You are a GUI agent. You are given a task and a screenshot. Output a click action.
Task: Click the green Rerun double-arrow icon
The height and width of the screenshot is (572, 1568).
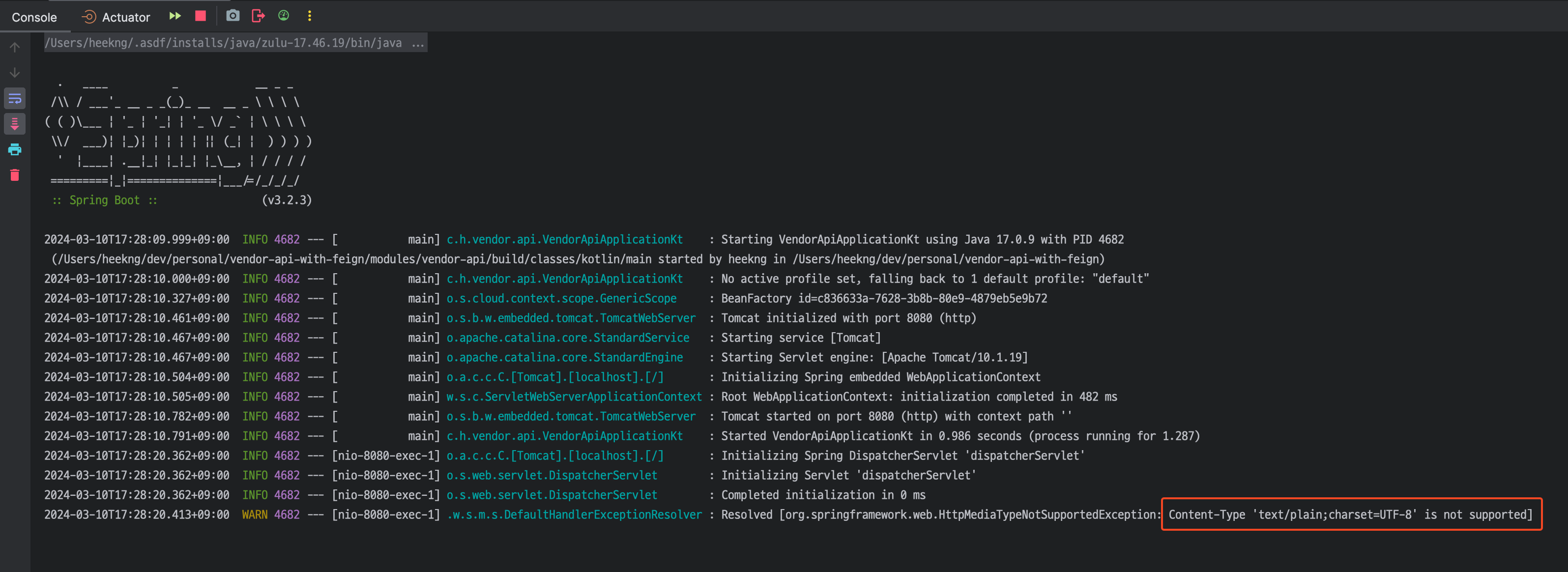(x=174, y=16)
